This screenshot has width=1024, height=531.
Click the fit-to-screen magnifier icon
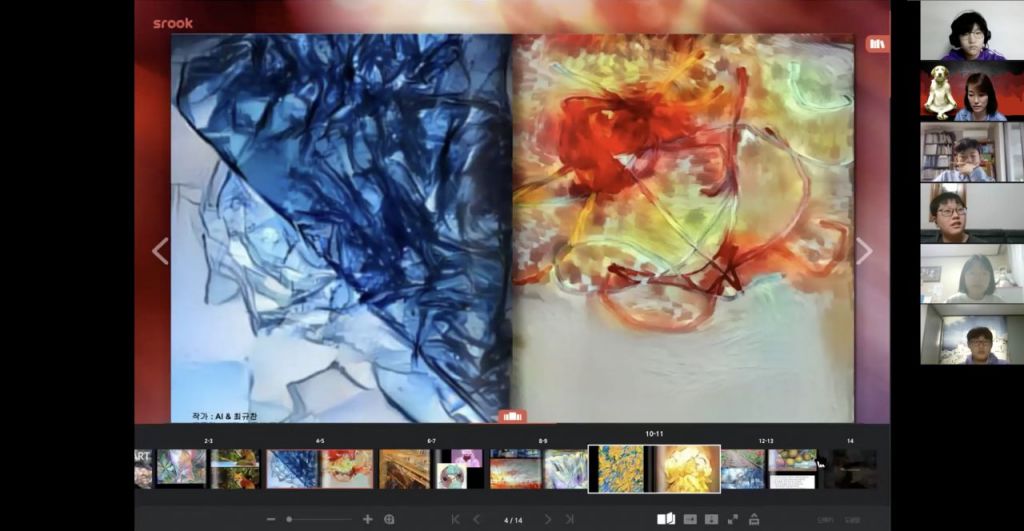coord(389,519)
